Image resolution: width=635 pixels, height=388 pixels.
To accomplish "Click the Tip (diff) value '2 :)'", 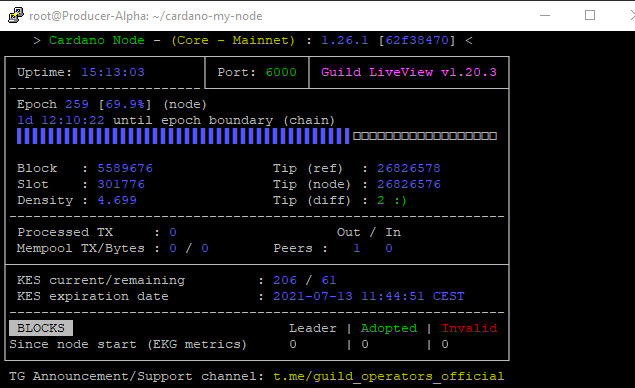I will pos(392,200).
